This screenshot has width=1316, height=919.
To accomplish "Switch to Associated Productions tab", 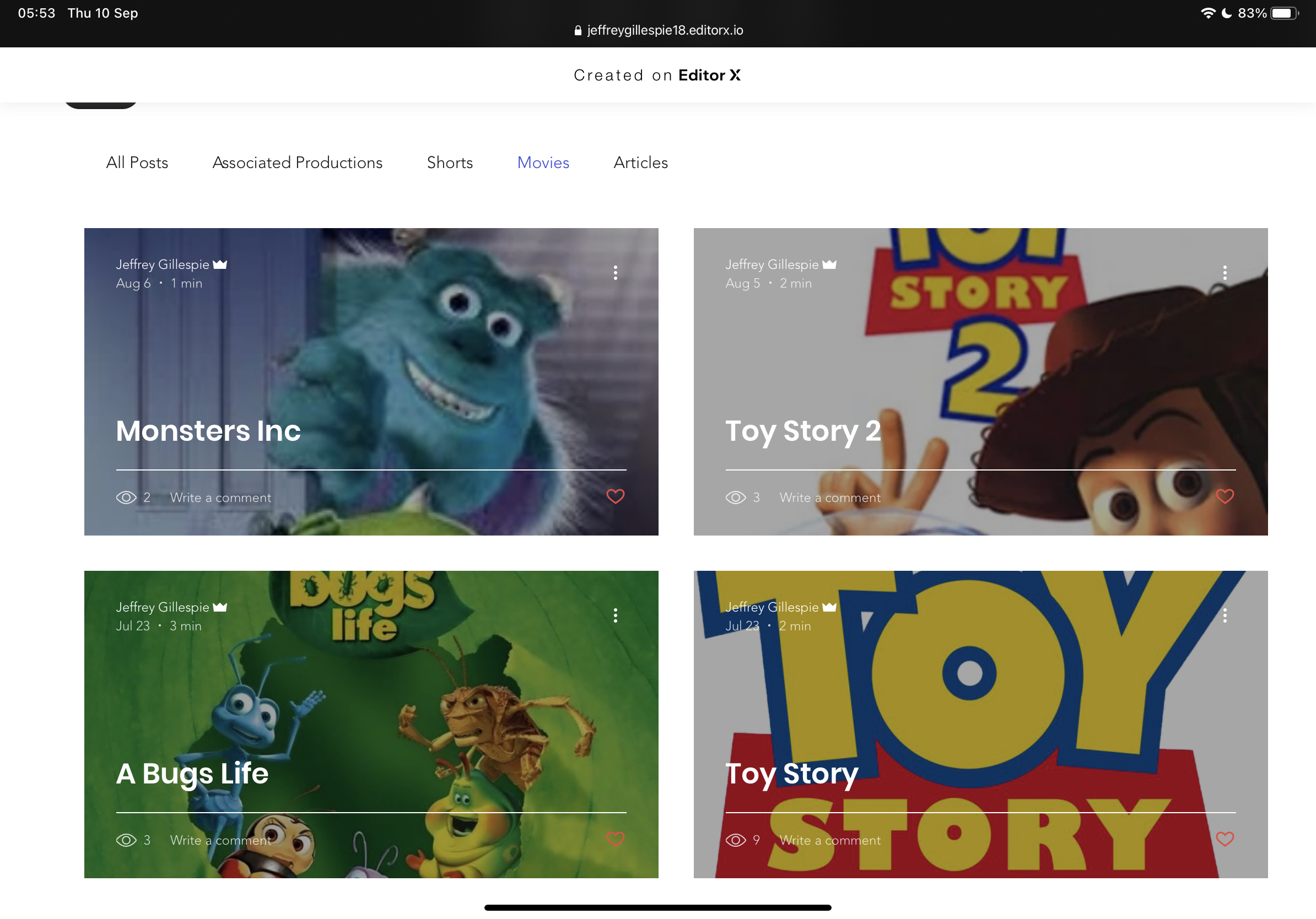I will point(298,163).
